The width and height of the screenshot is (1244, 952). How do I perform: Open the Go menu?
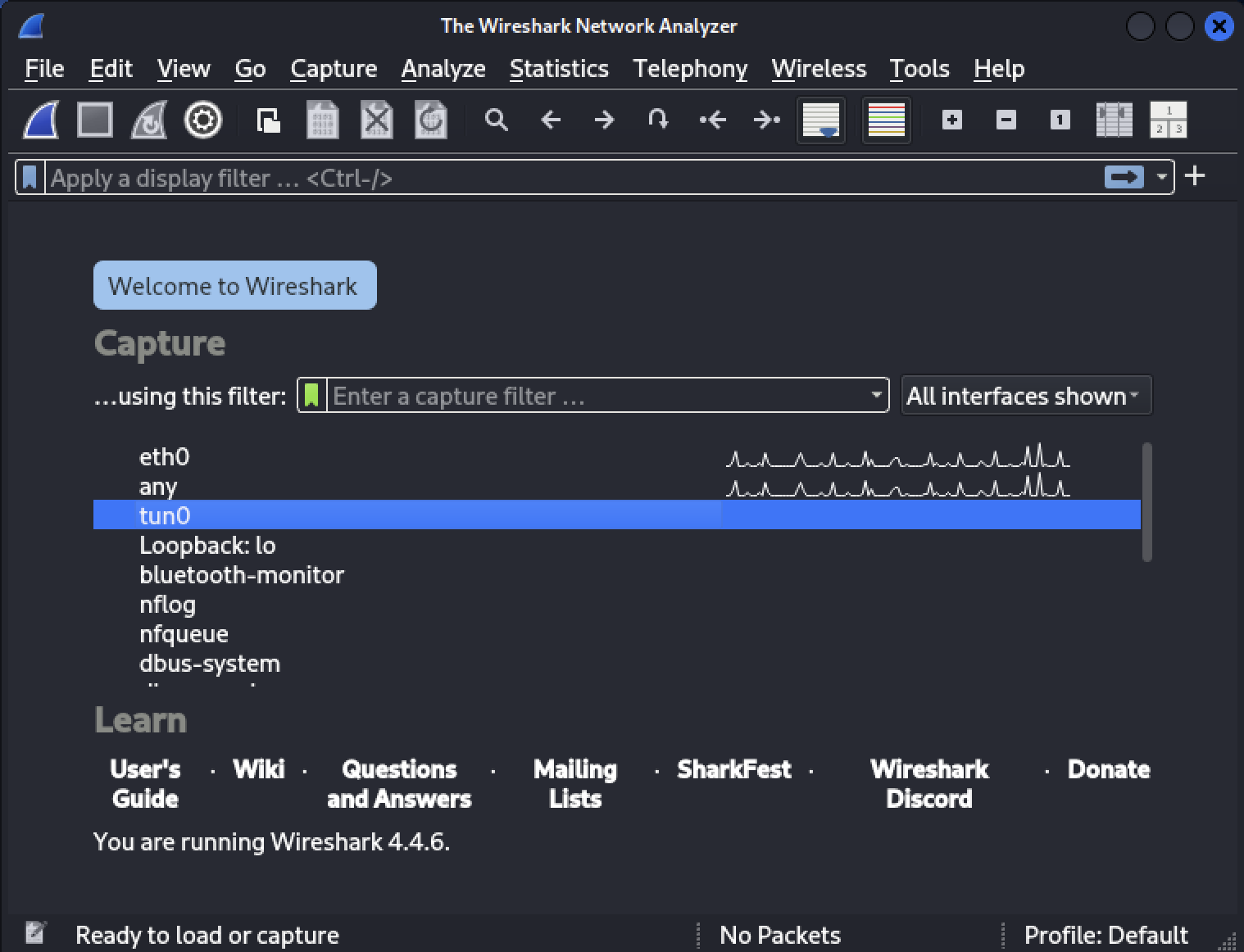point(250,69)
